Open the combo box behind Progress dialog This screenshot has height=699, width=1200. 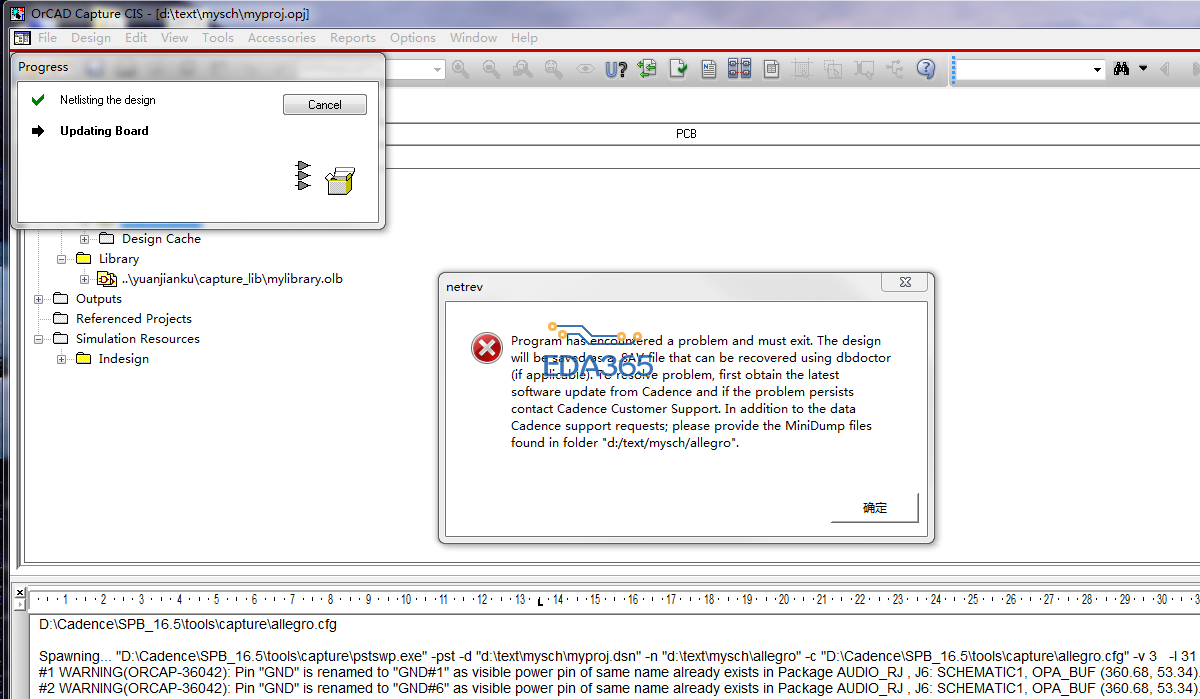tap(438, 69)
